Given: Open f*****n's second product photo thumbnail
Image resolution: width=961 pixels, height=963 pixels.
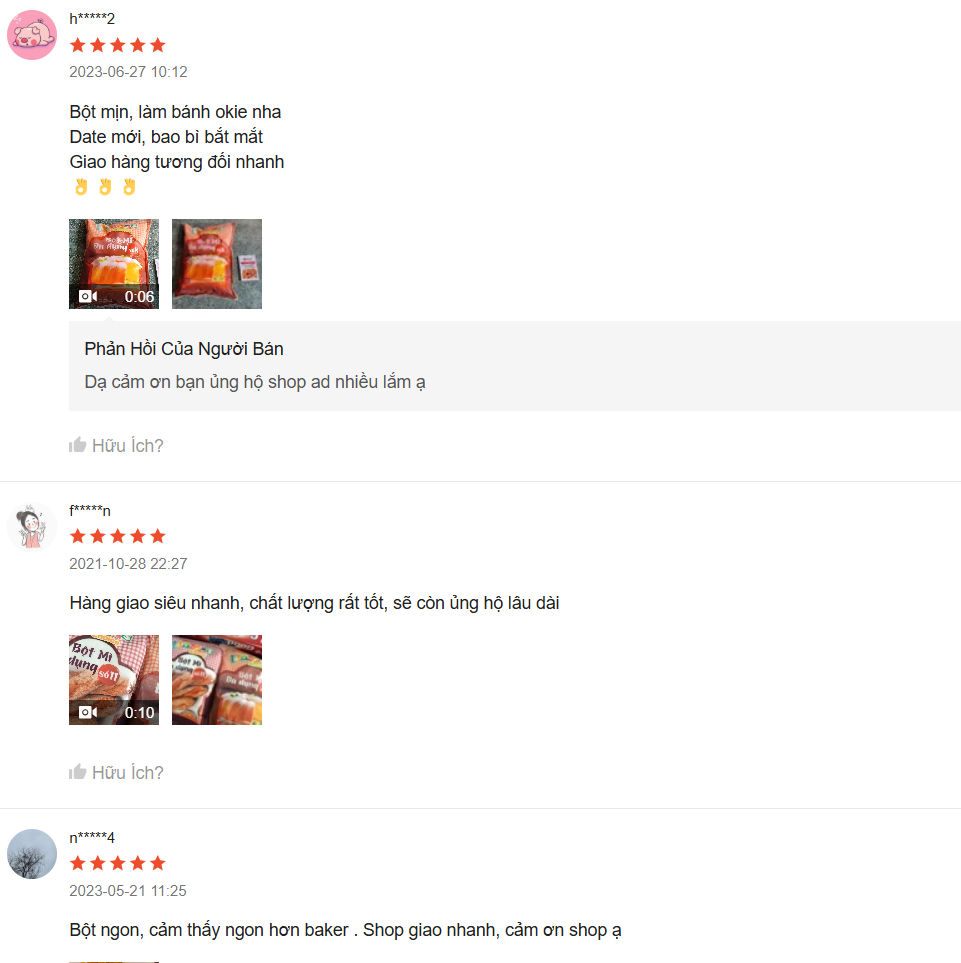Looking at the screenshot, I should tap(217, 680).
